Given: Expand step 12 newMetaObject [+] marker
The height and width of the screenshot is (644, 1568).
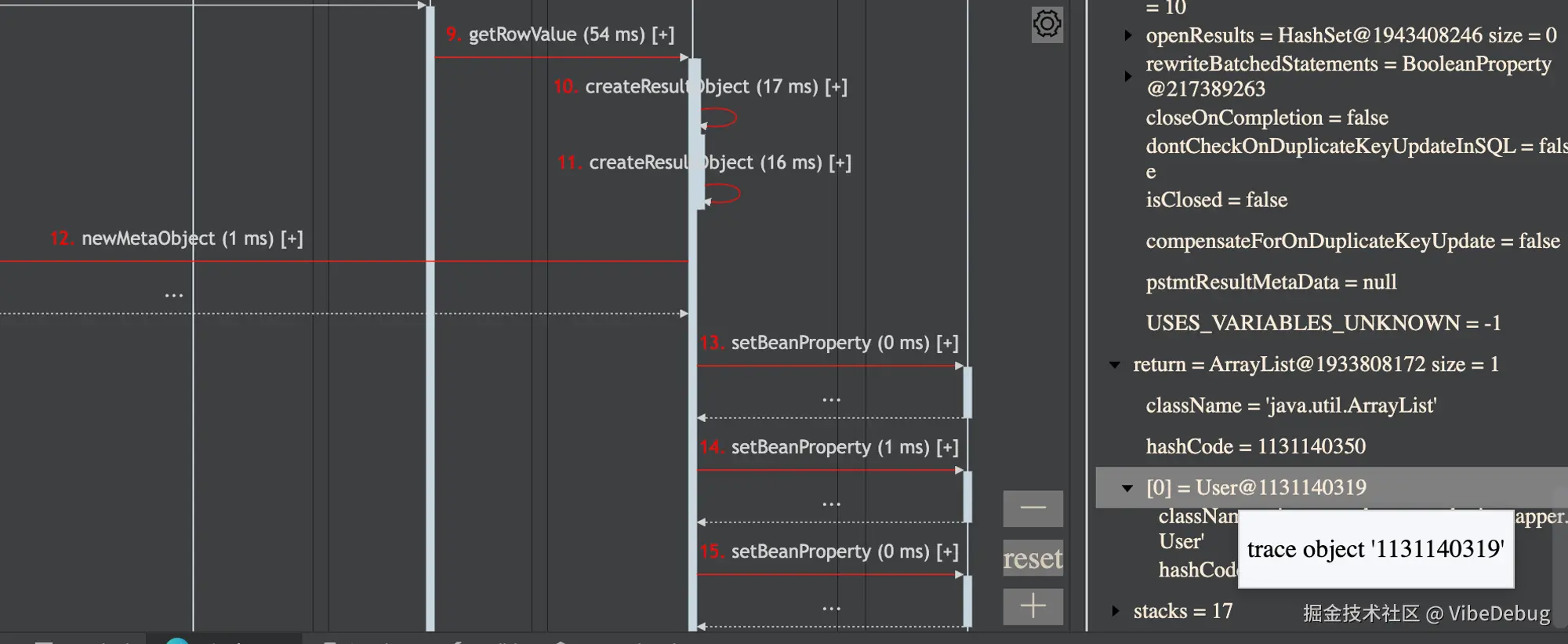Looking at the screenshot, I should click(292, 238).
